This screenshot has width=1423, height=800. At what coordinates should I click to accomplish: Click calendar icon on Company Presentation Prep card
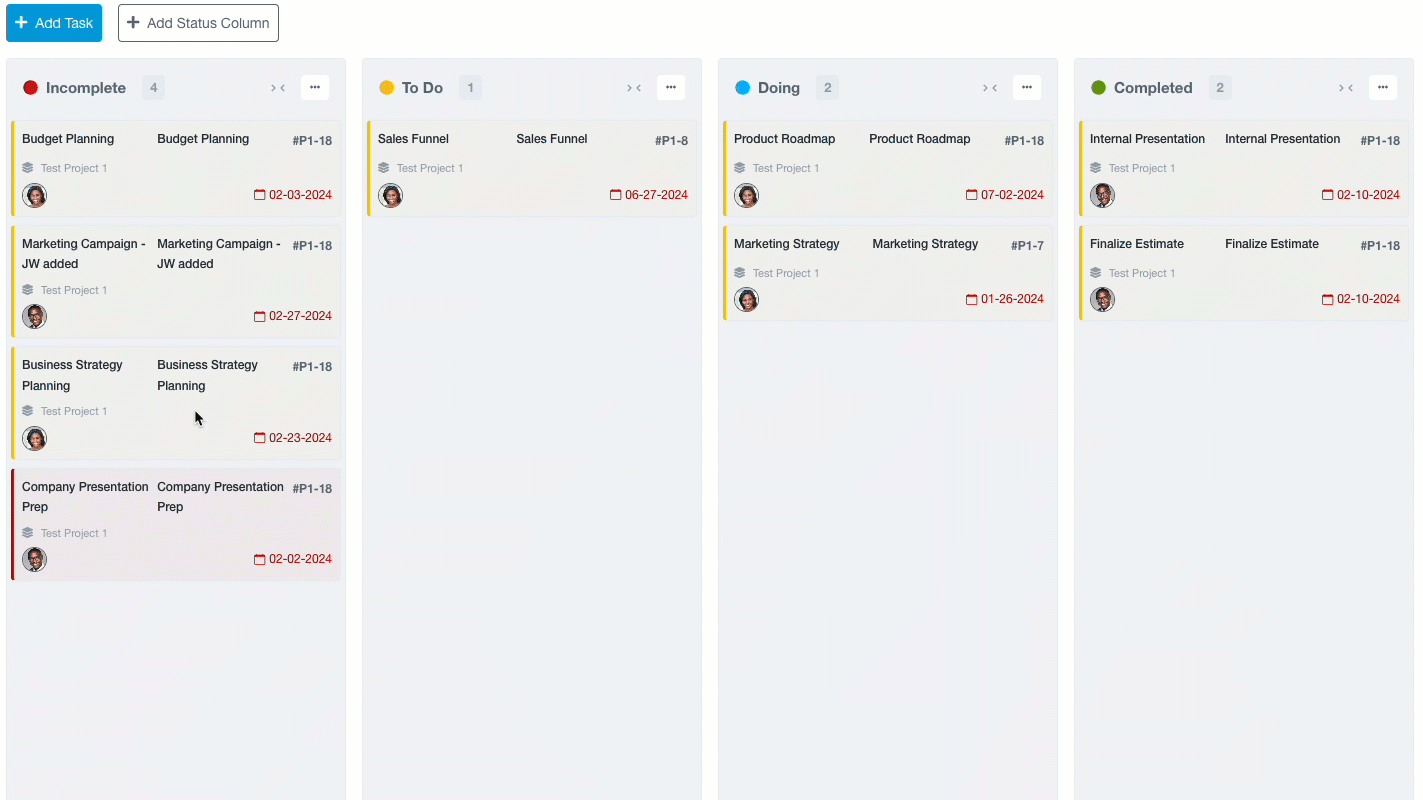260,559
